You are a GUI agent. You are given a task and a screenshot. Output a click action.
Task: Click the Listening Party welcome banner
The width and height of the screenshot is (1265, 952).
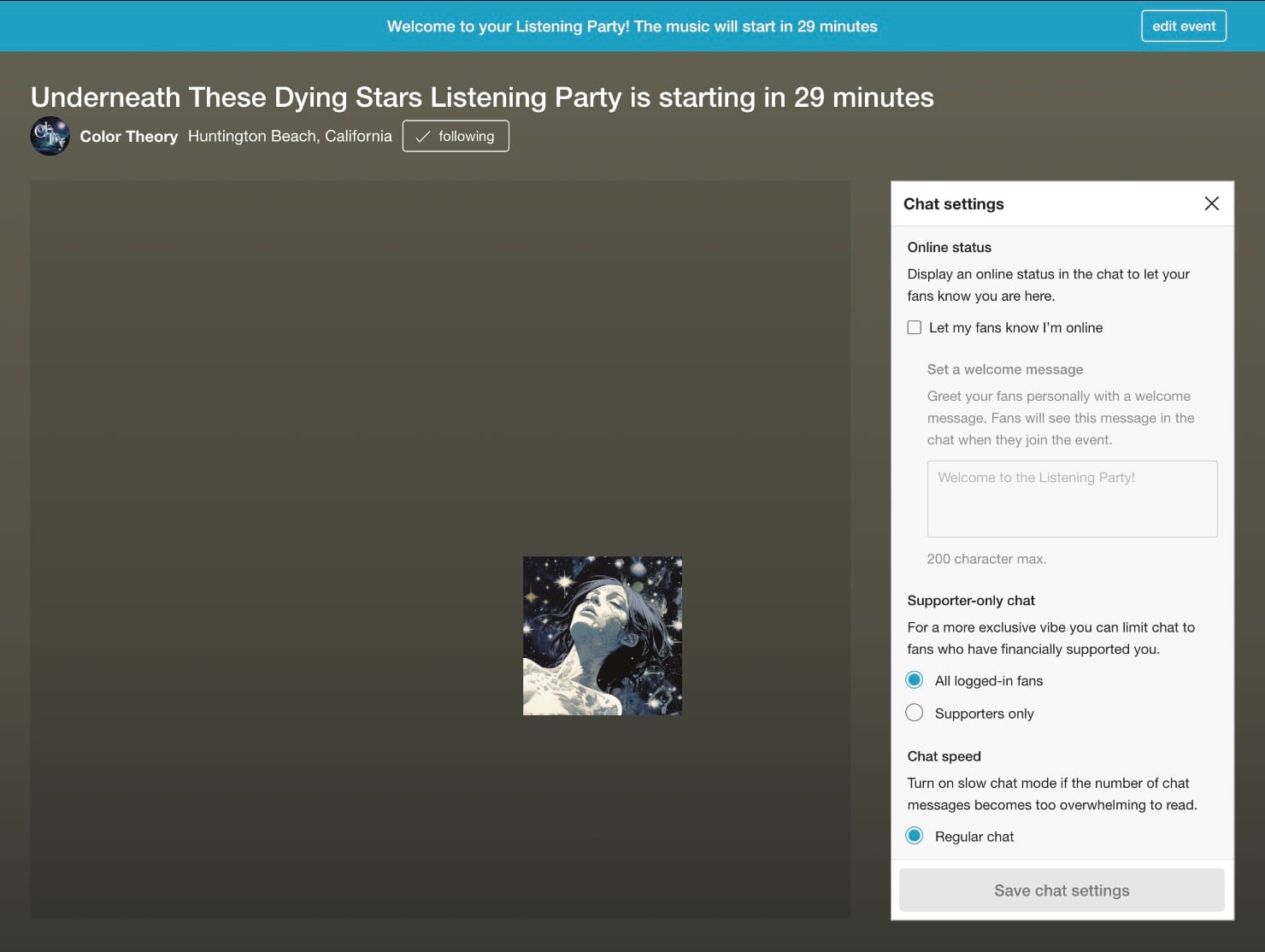[x=632, y=26]
